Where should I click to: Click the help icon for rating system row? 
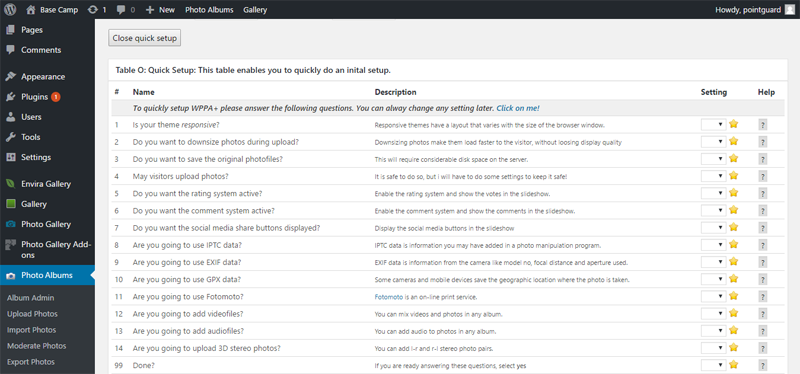[763, 194]
